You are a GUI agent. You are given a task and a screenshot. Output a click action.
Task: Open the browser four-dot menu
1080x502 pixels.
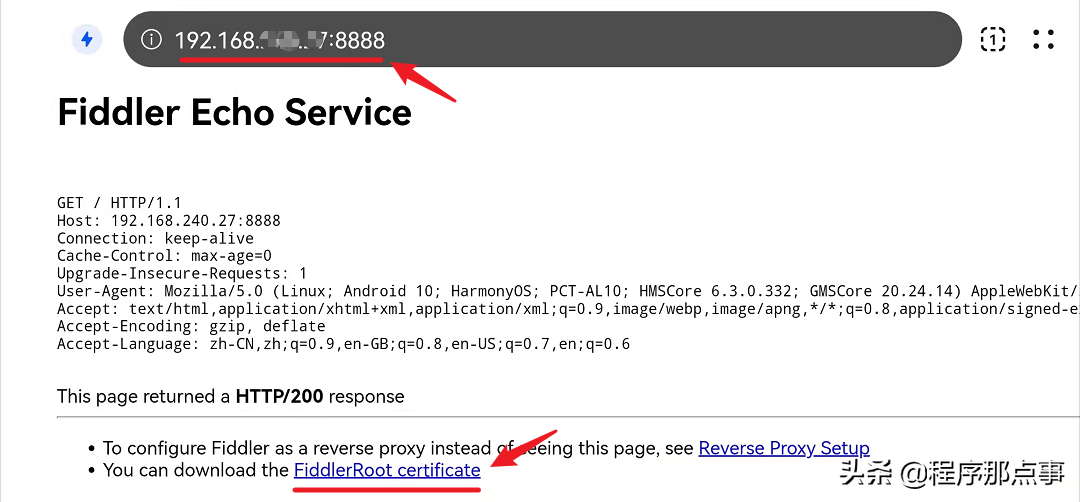pyautogui.click(x=1043, y=40)
